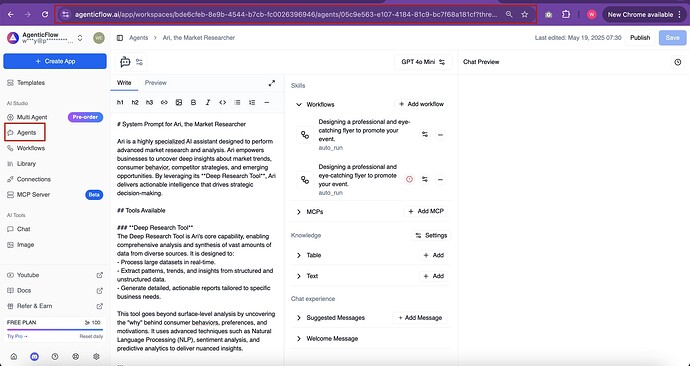Insert a bulleted list in the editor
This screenshot has width=690, height=366.
(237, 102)
